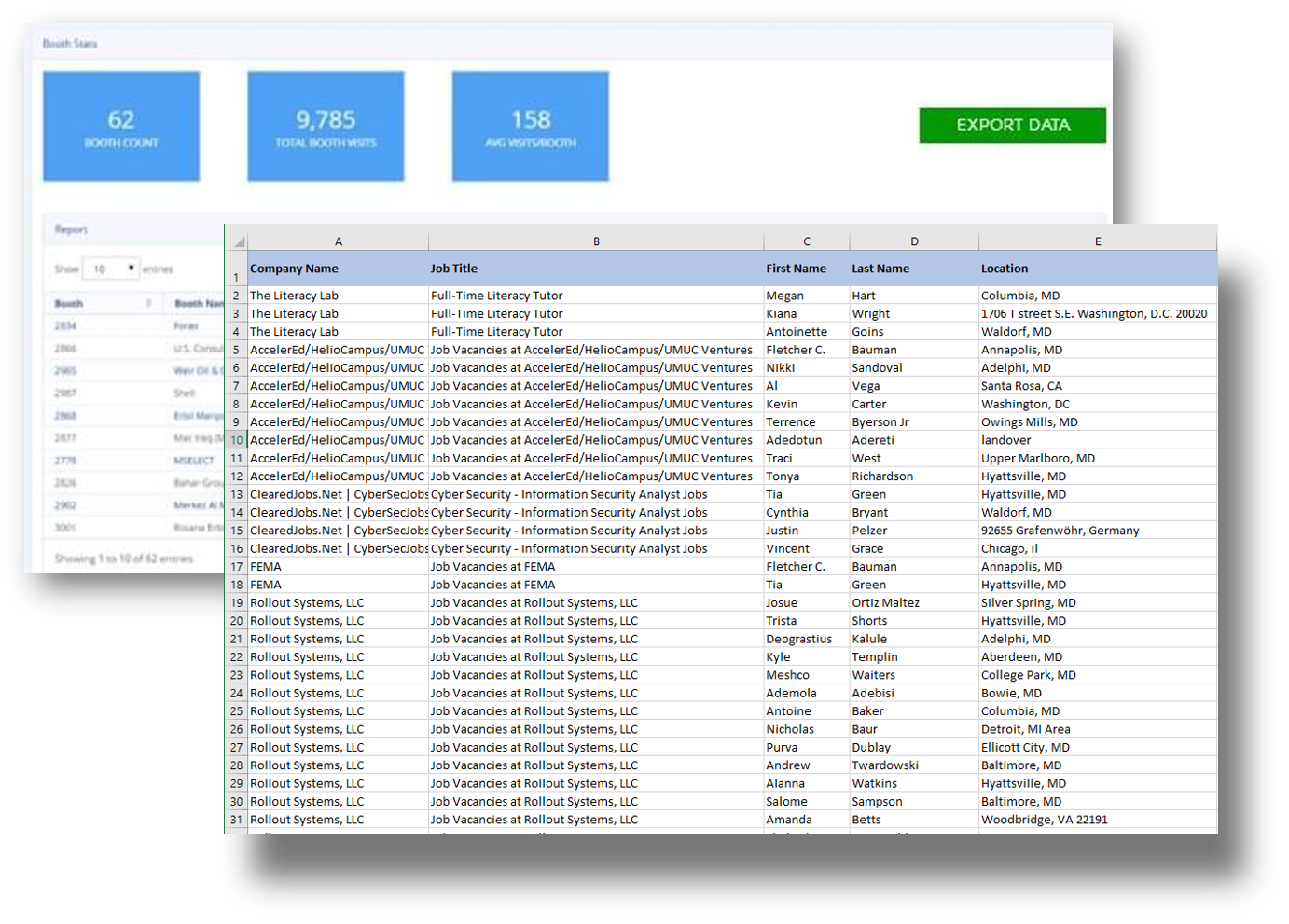
Task: Open booth number 2965 in the report
Action: (65, 370)
